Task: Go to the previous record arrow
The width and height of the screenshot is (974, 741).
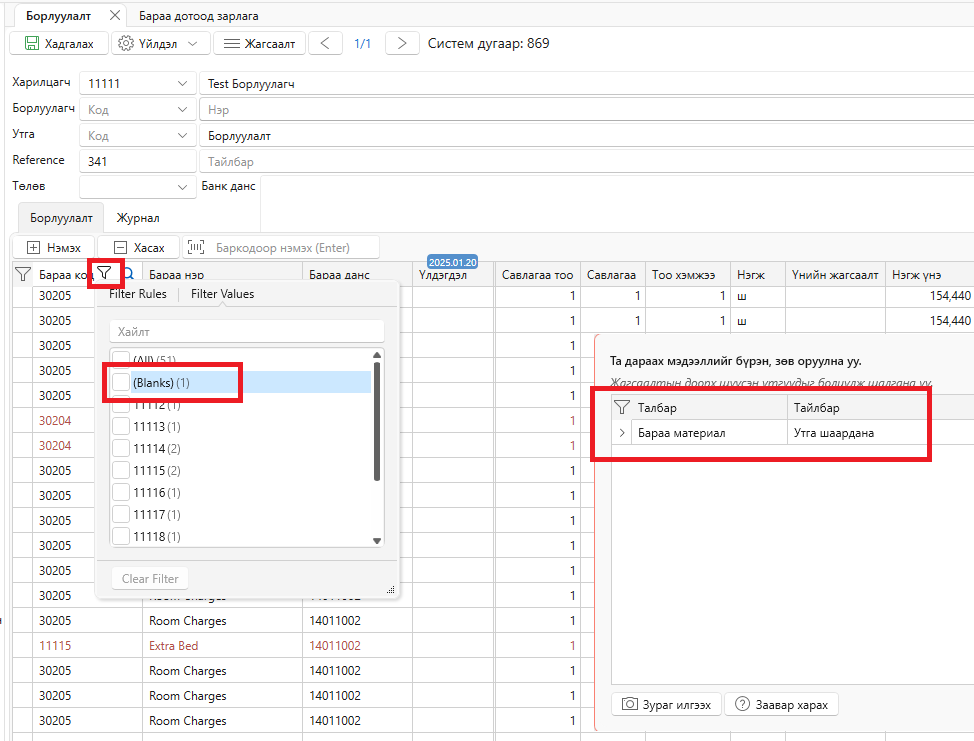Action: click(x=325, y=43)
